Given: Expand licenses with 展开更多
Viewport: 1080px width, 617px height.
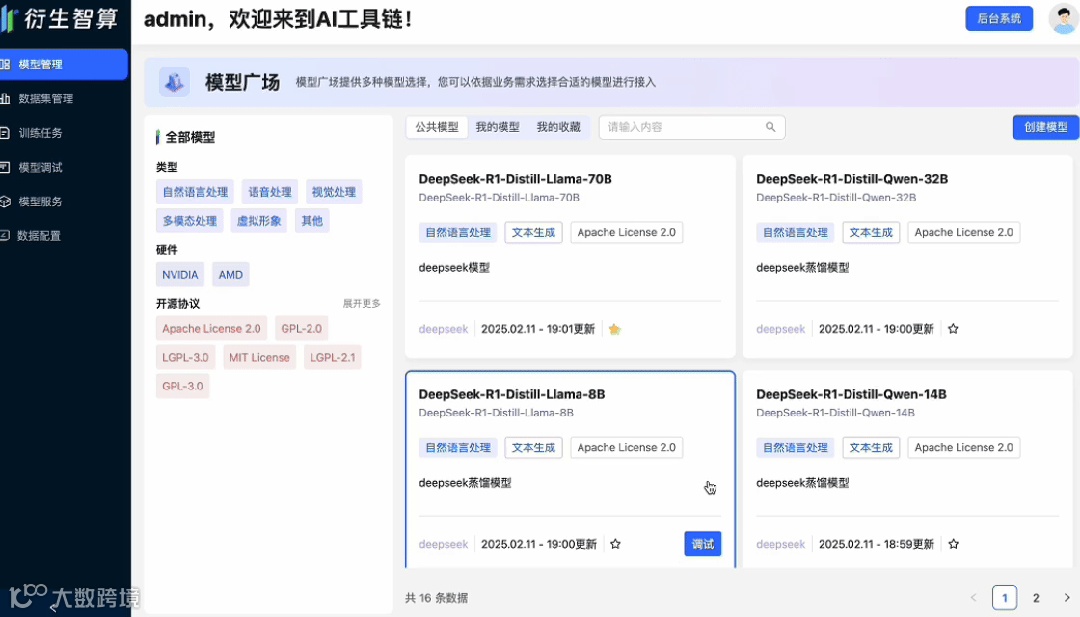Looking at the screenshot, I should pyautogui.click(x=362, y=304).
